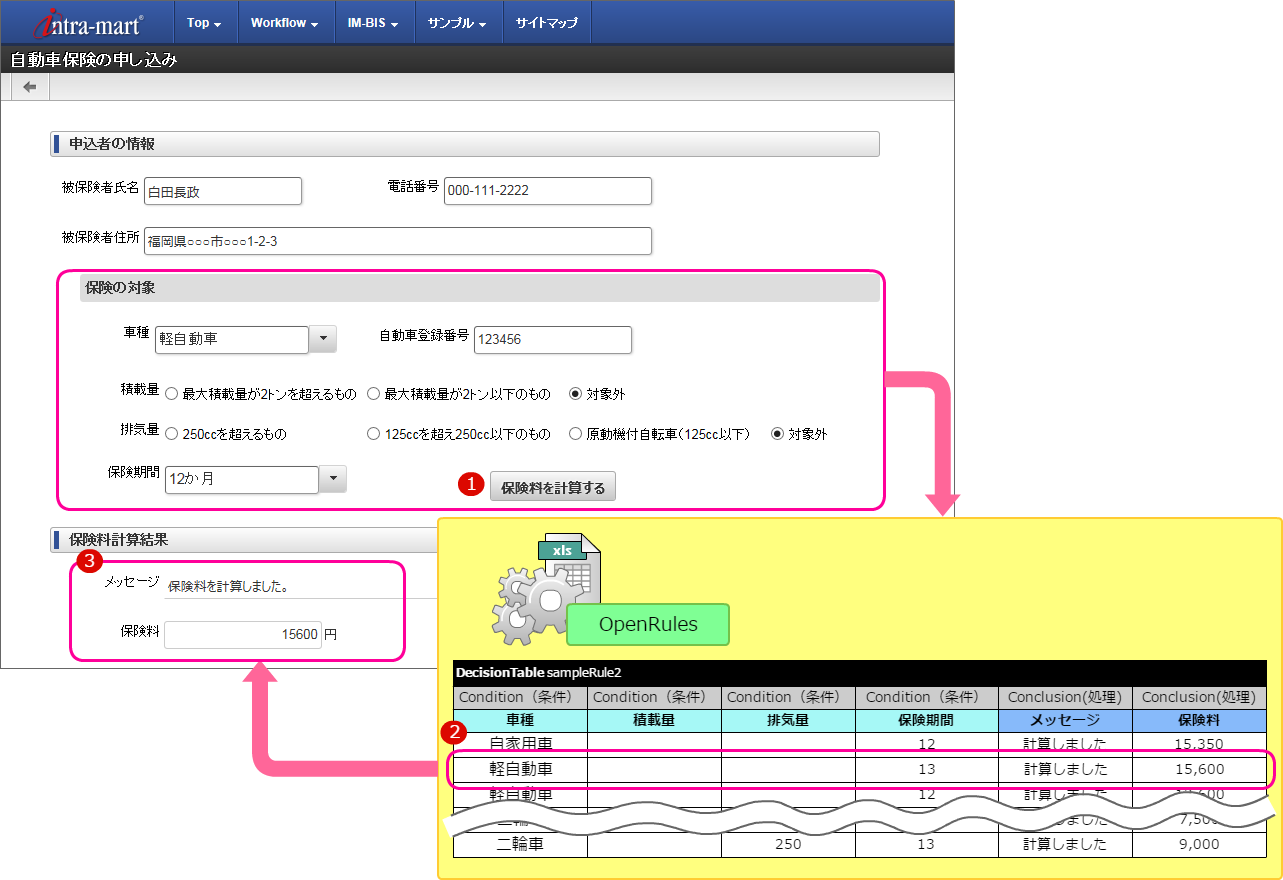
Task: Open the Workflow menu
Action: click(284, 23)
